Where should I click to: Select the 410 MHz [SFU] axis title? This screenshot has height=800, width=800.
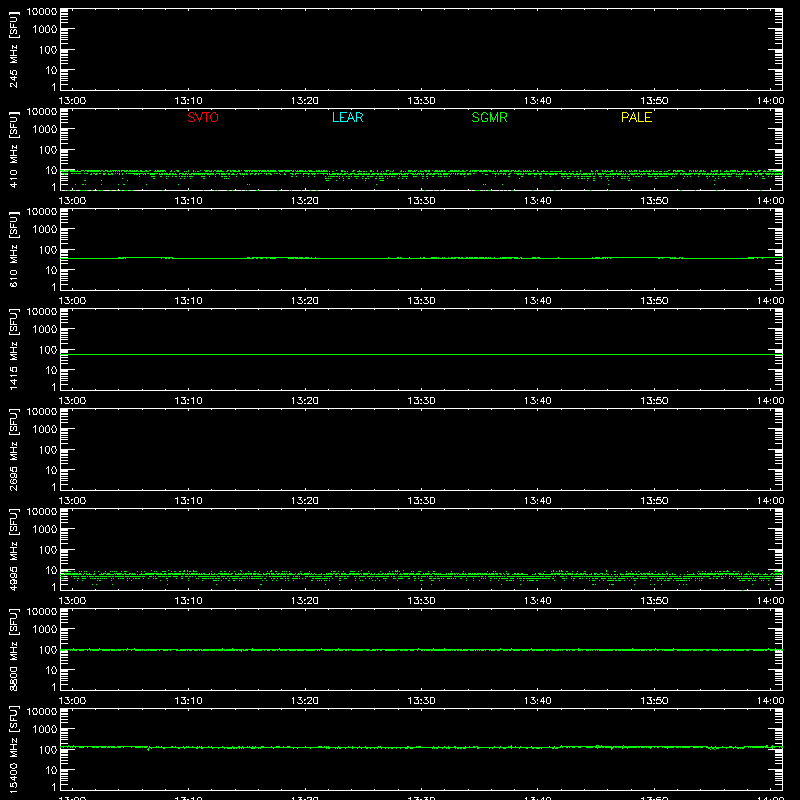(x=13, y=150)
